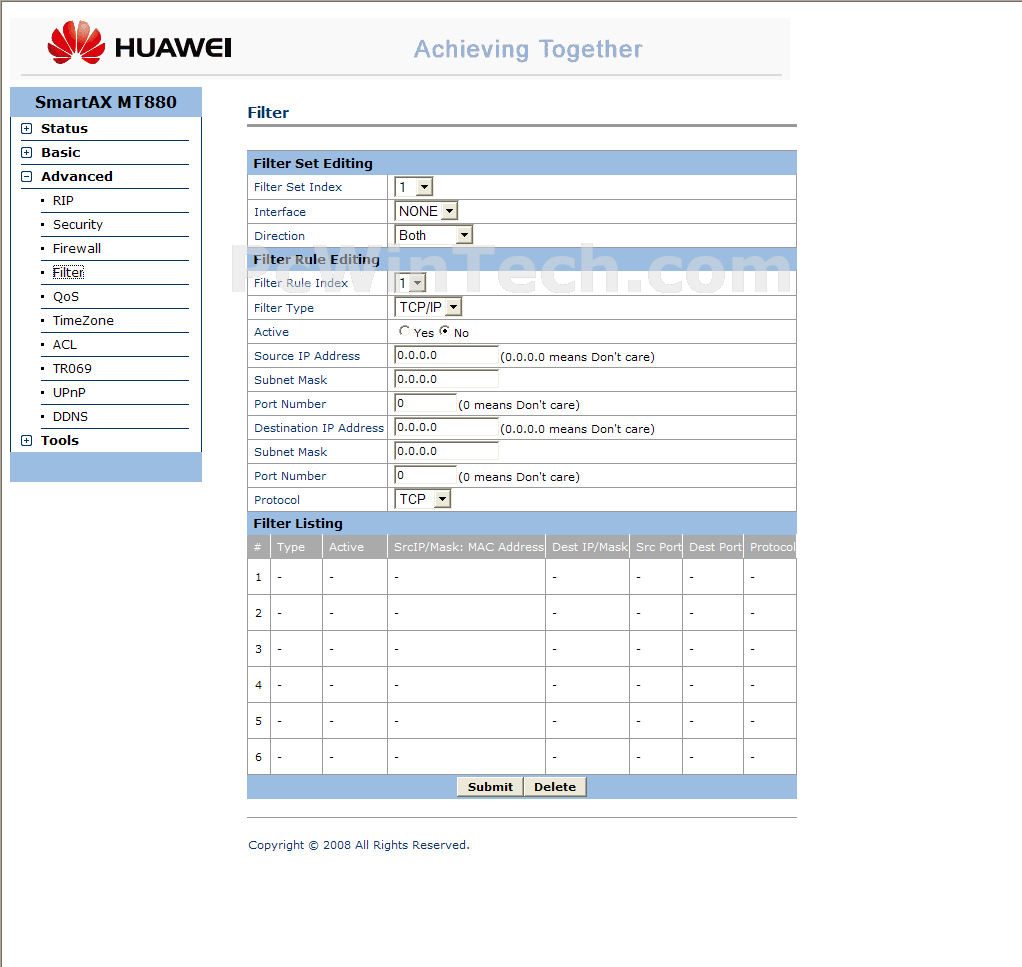Open the Filter Rule Index dropdown
This screenshot has width=1022, height=967.
point(411,283)
